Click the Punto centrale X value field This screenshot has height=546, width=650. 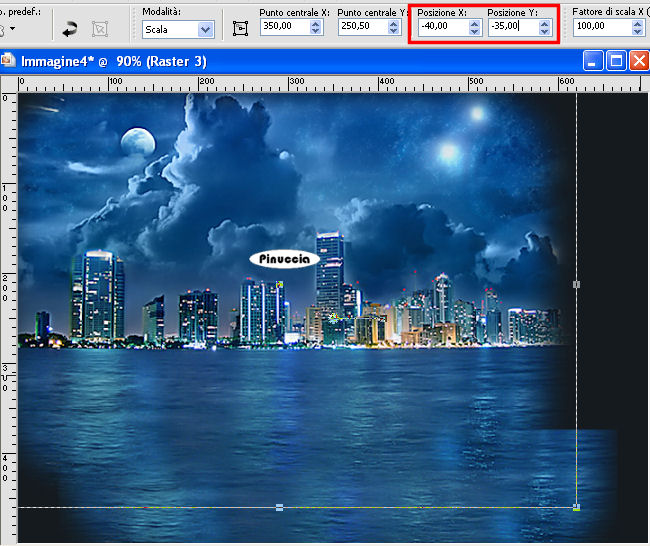click(286, 27)
